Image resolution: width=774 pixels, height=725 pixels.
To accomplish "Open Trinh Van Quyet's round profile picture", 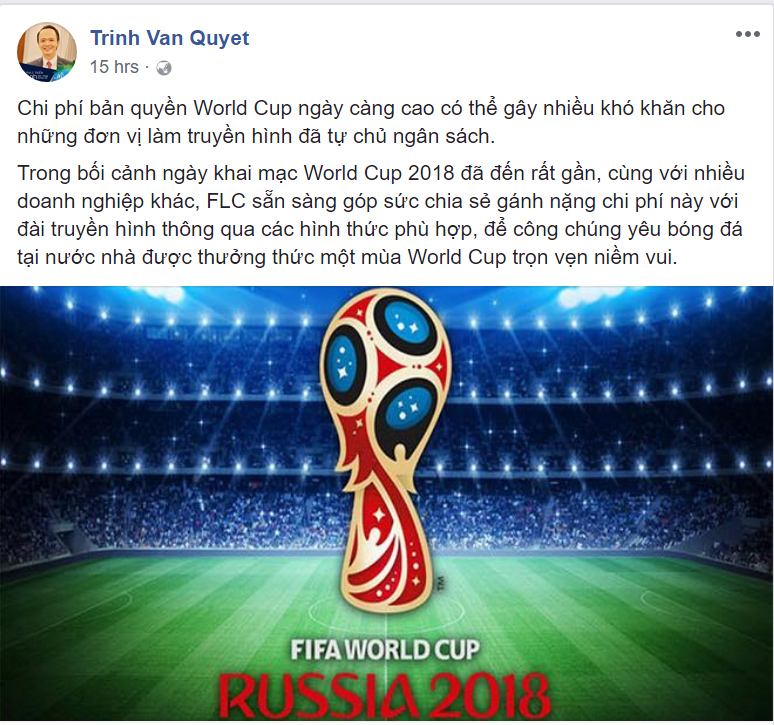I will [47, 52].
